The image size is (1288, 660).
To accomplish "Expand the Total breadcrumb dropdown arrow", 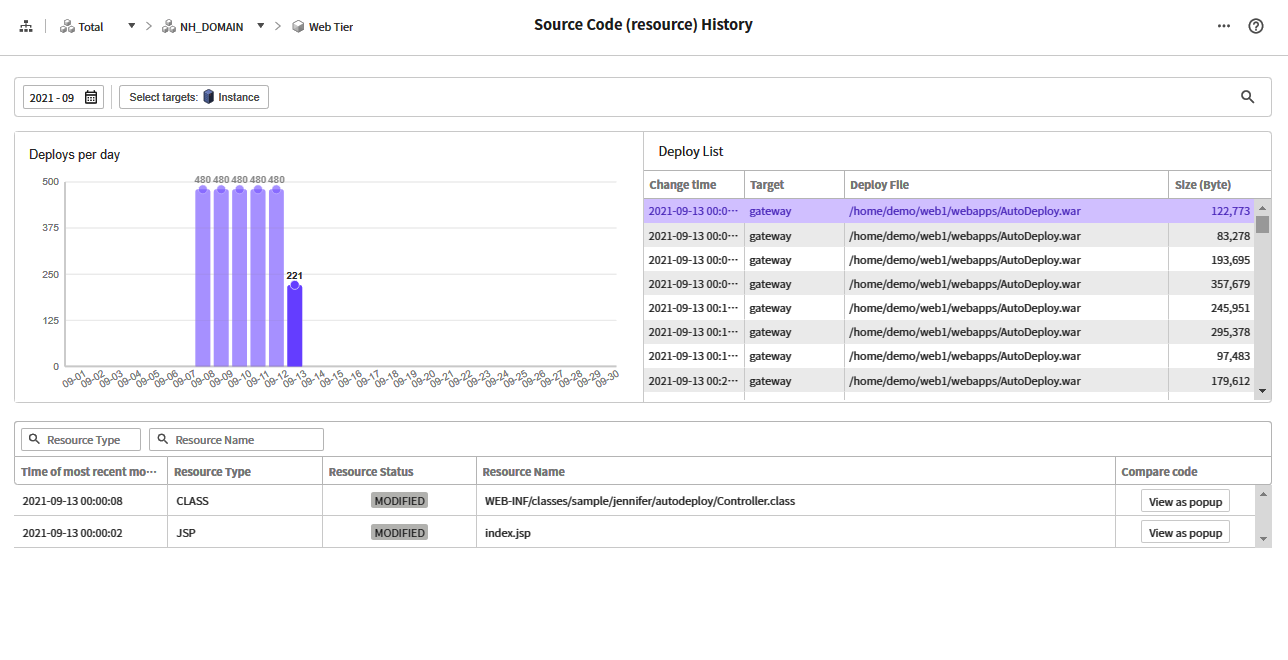I will (x=131, y=26).
